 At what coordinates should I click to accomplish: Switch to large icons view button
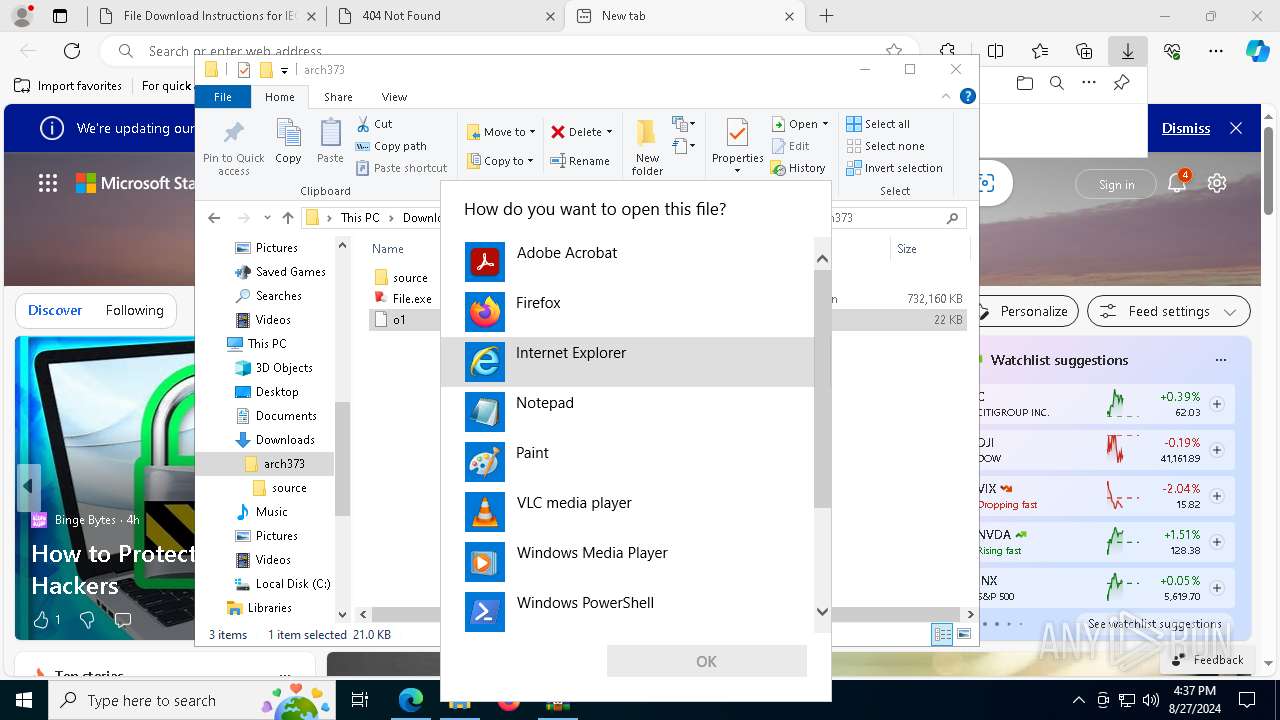tap(964, 634)
